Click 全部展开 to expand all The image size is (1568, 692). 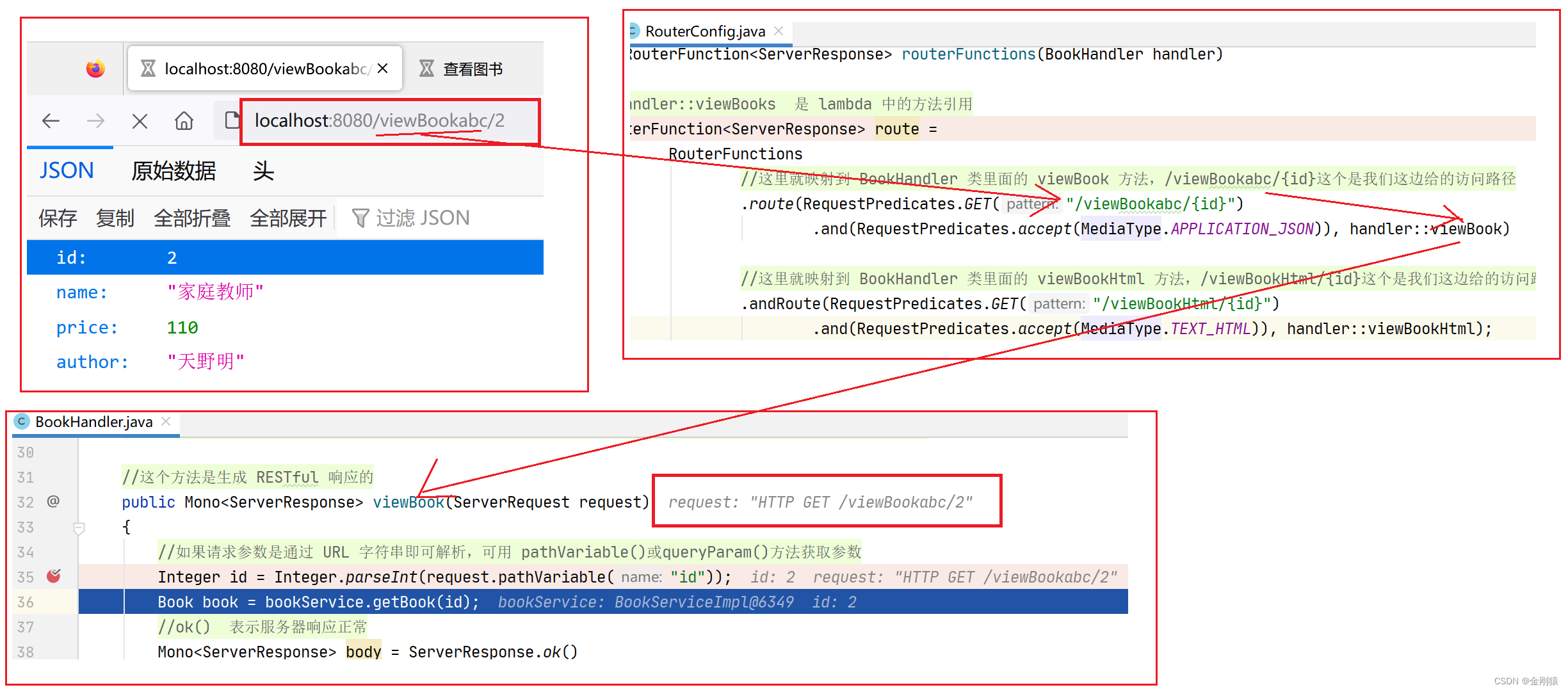pyautogui.click(x=288, y=218)
